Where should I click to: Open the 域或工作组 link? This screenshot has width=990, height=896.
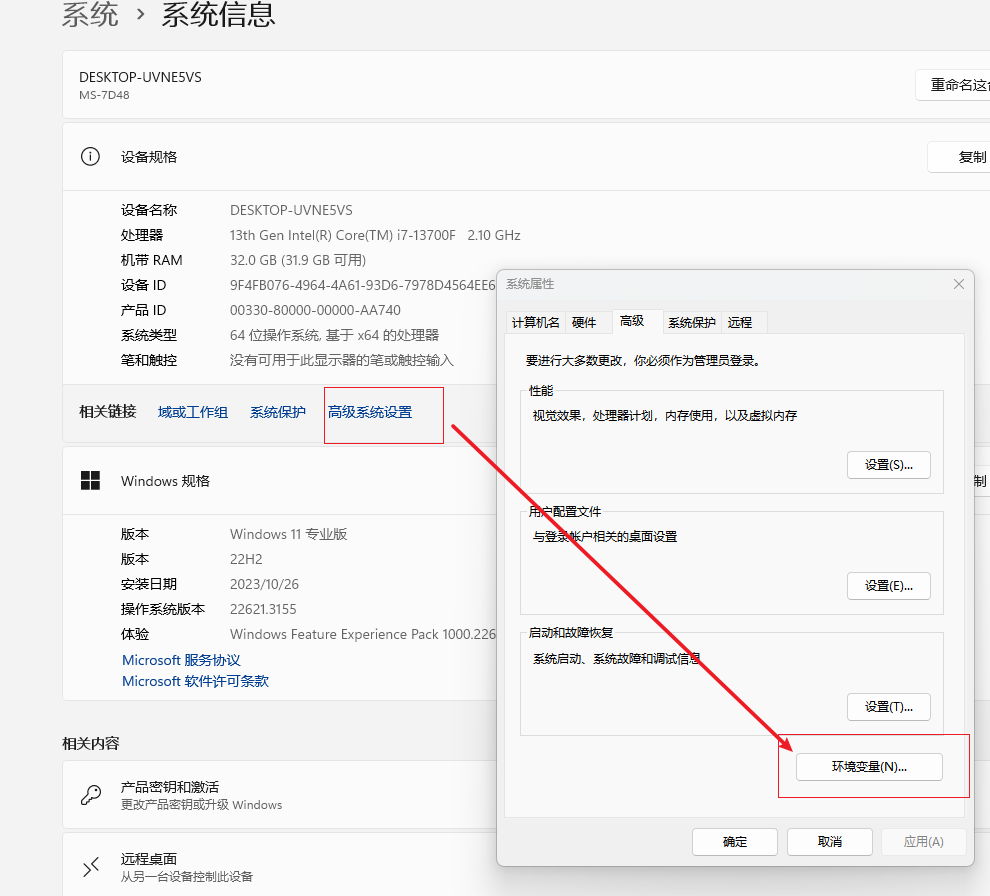(x=193, y=412)
